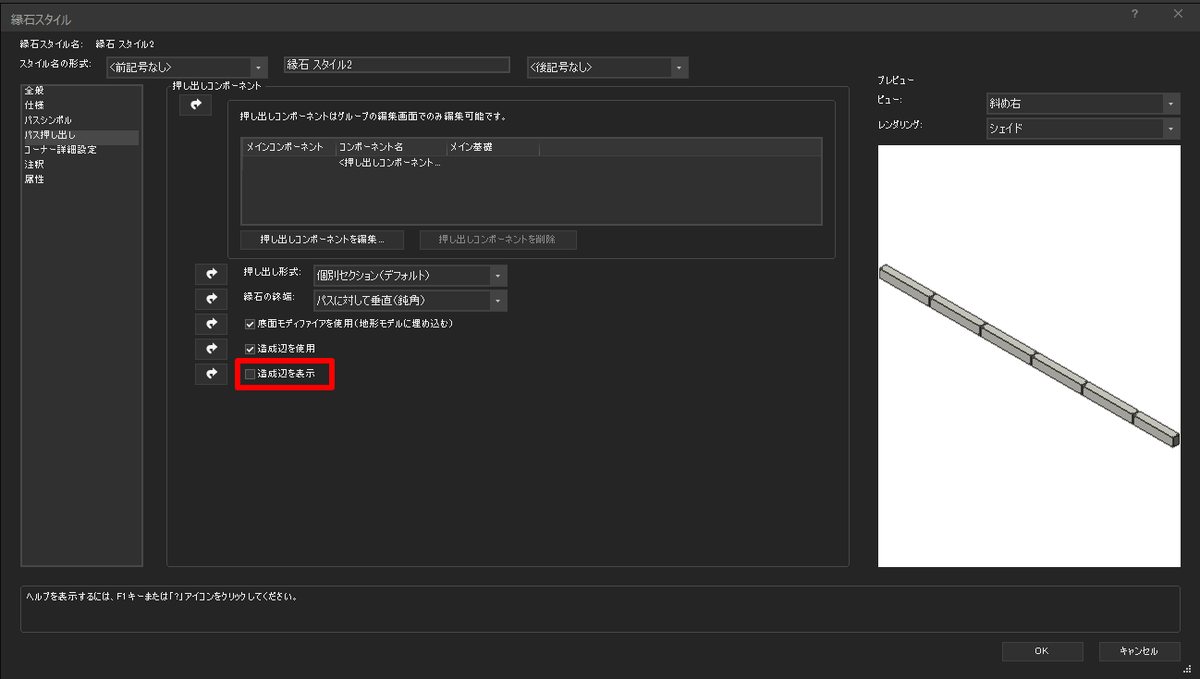The image size is (1200, 679).
Task: Open the ビュー dropdown showing 斜め右
Action: pyautogui.click(x=1171, y=102)
